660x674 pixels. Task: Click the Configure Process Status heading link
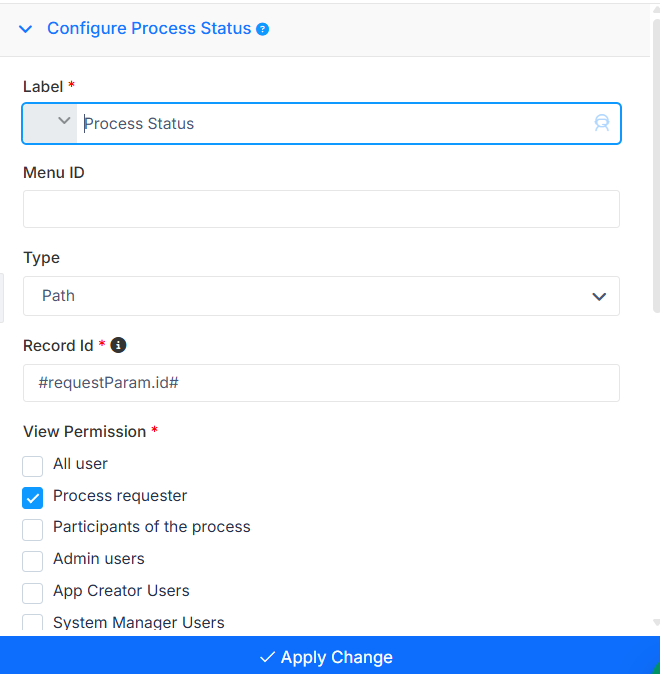point(149,28)
